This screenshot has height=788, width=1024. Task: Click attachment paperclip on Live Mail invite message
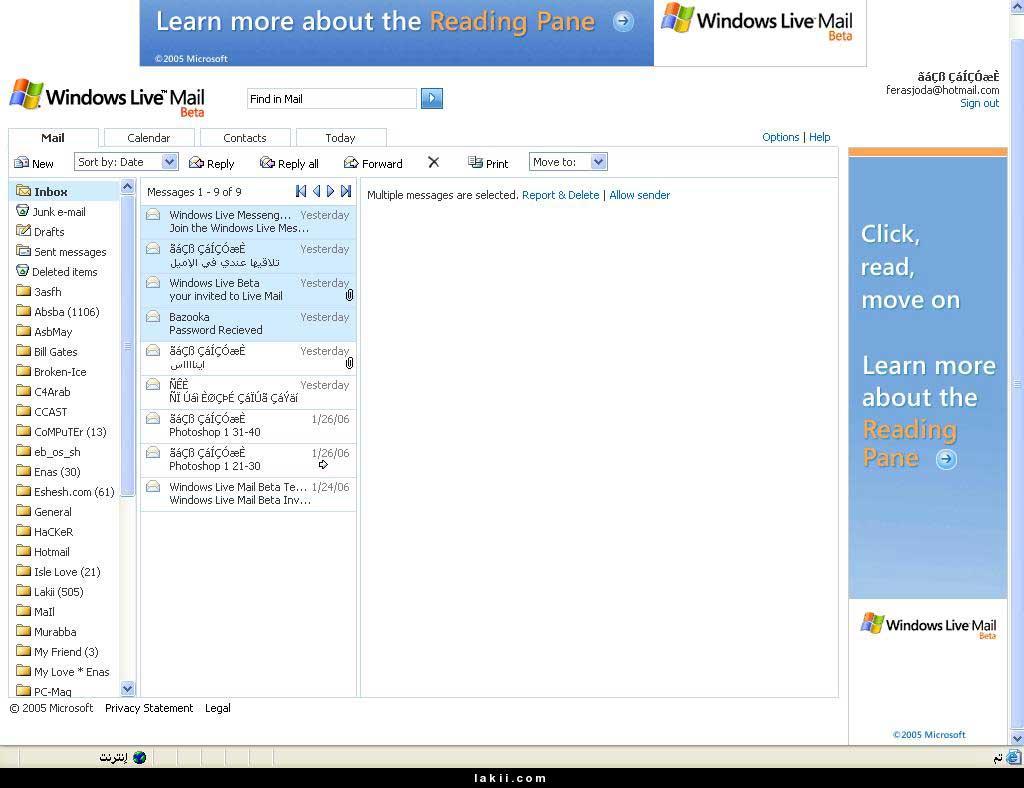tap(349, 295)
